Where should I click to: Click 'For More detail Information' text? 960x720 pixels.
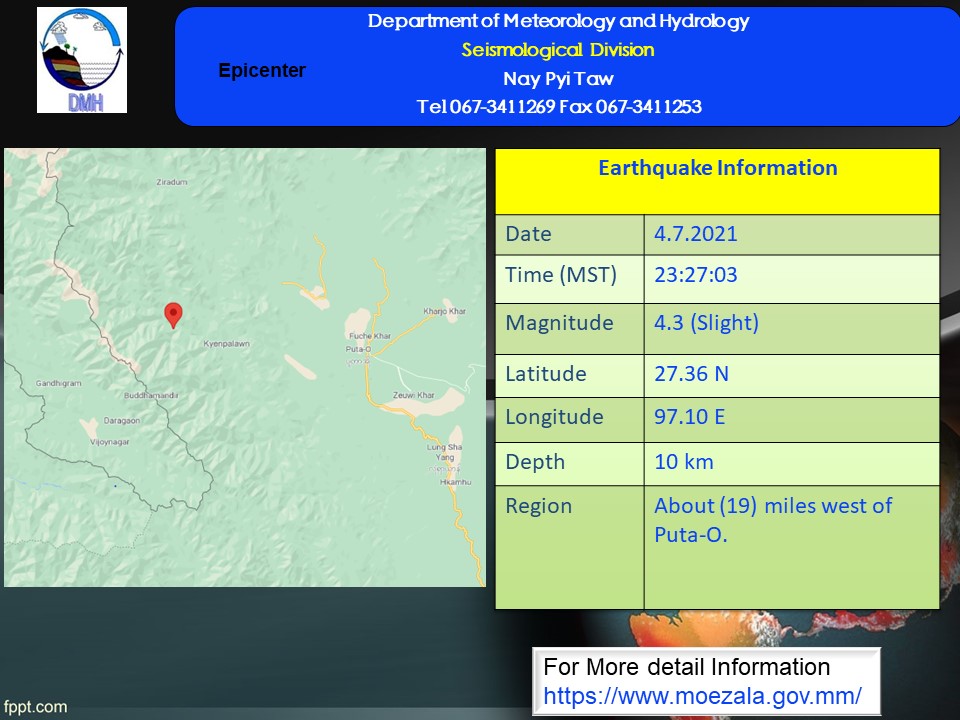pos(686,667)
